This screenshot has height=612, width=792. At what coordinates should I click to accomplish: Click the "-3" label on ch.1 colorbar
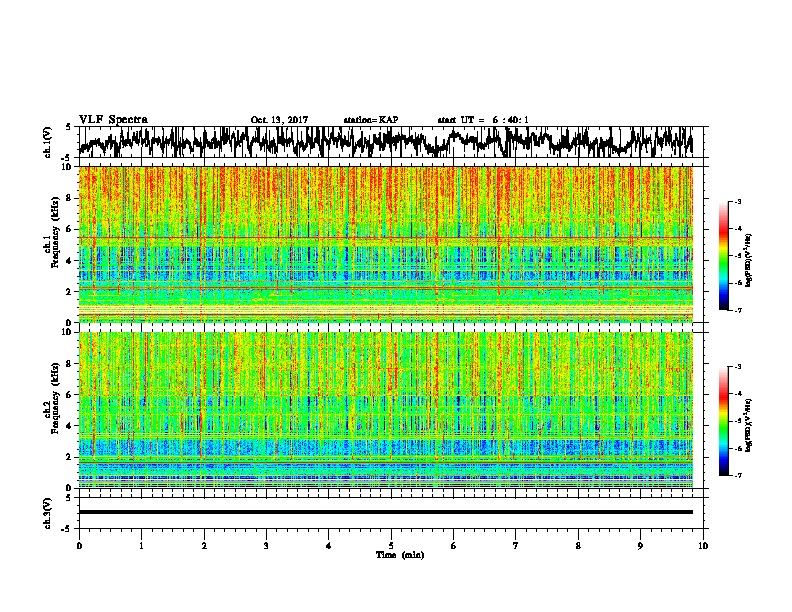(x=738, y=201)
